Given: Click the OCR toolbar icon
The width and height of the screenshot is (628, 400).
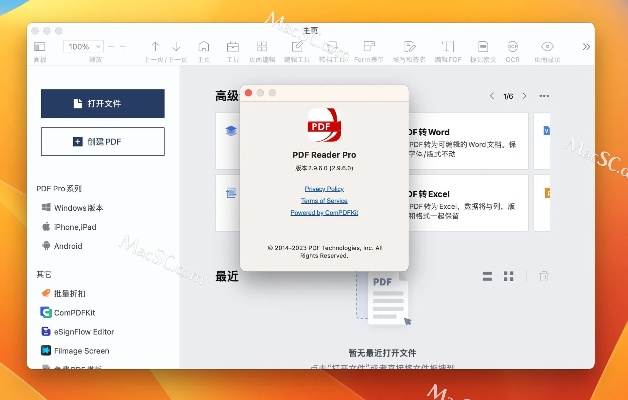Looking at the screenshot, I should point(512,46).
